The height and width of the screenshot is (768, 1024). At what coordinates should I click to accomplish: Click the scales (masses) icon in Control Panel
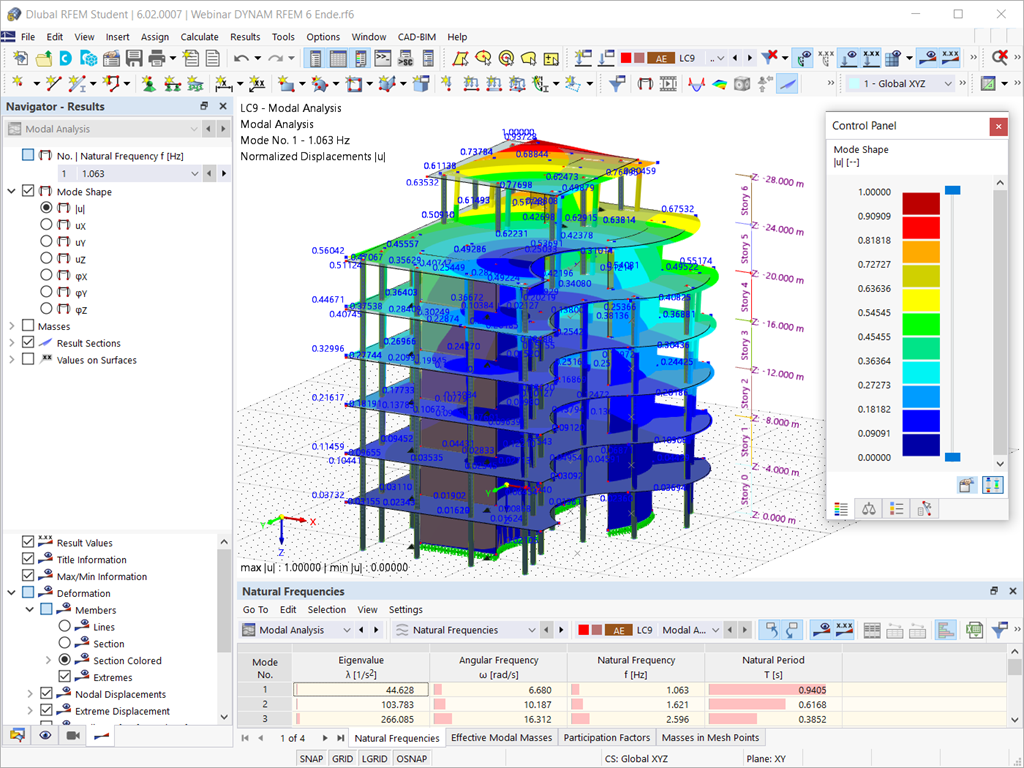[x=868, y=508]
